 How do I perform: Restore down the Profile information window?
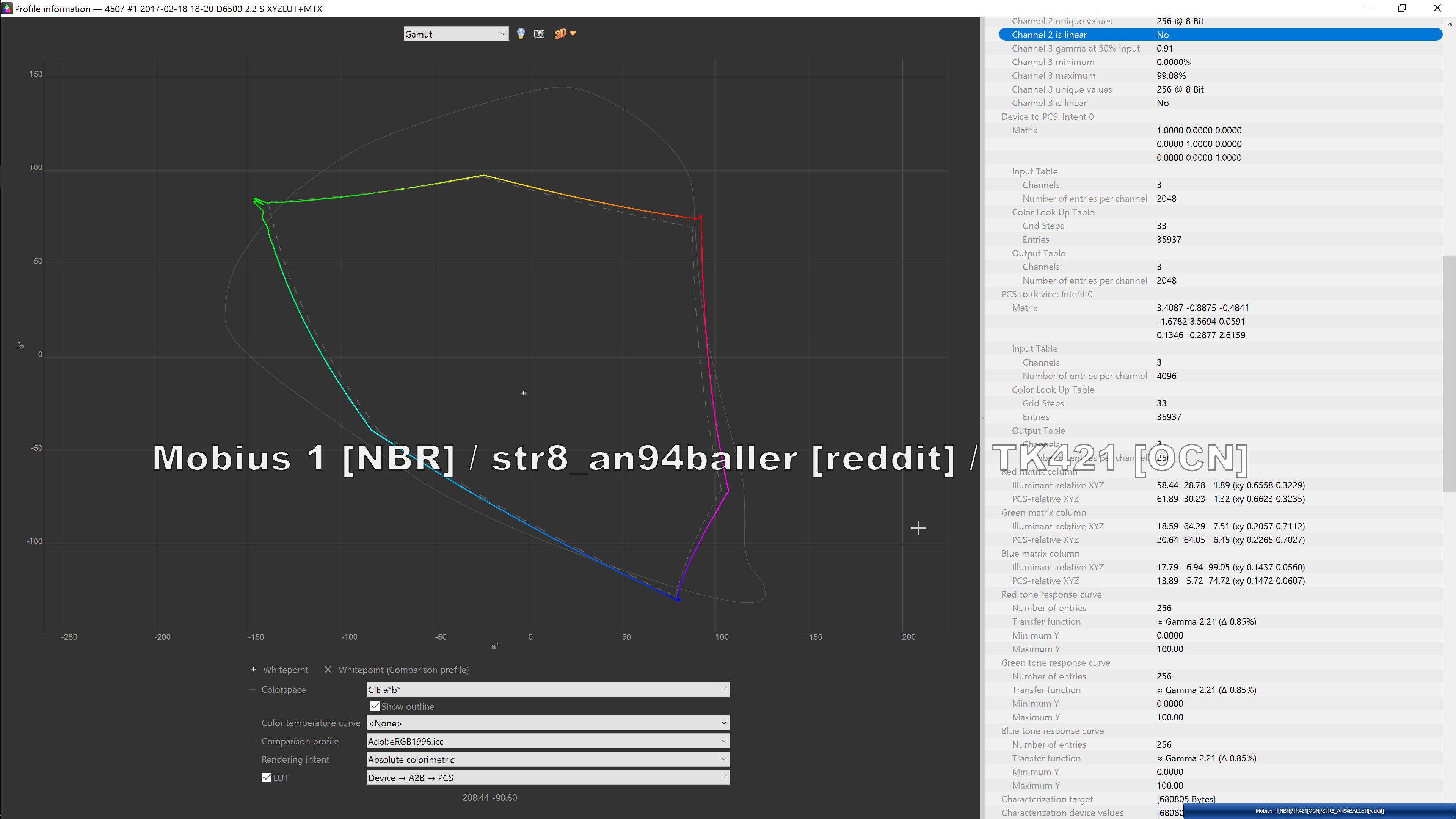[x=1402, y=8]
